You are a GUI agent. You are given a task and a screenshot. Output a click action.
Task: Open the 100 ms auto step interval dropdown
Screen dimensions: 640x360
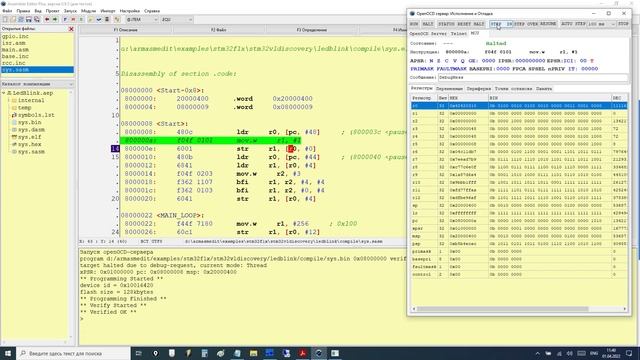(x=602, y=24)
